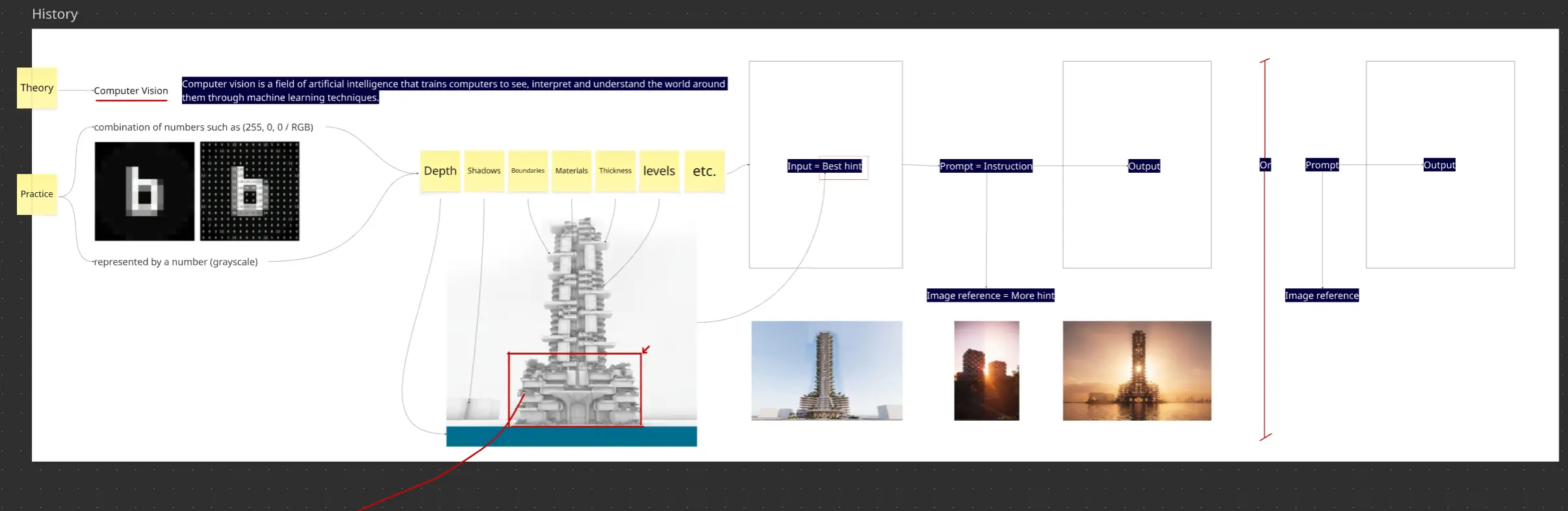Screen dimensions: 1568x511
Task: Select the white clay tower model image
Action: 572,321
